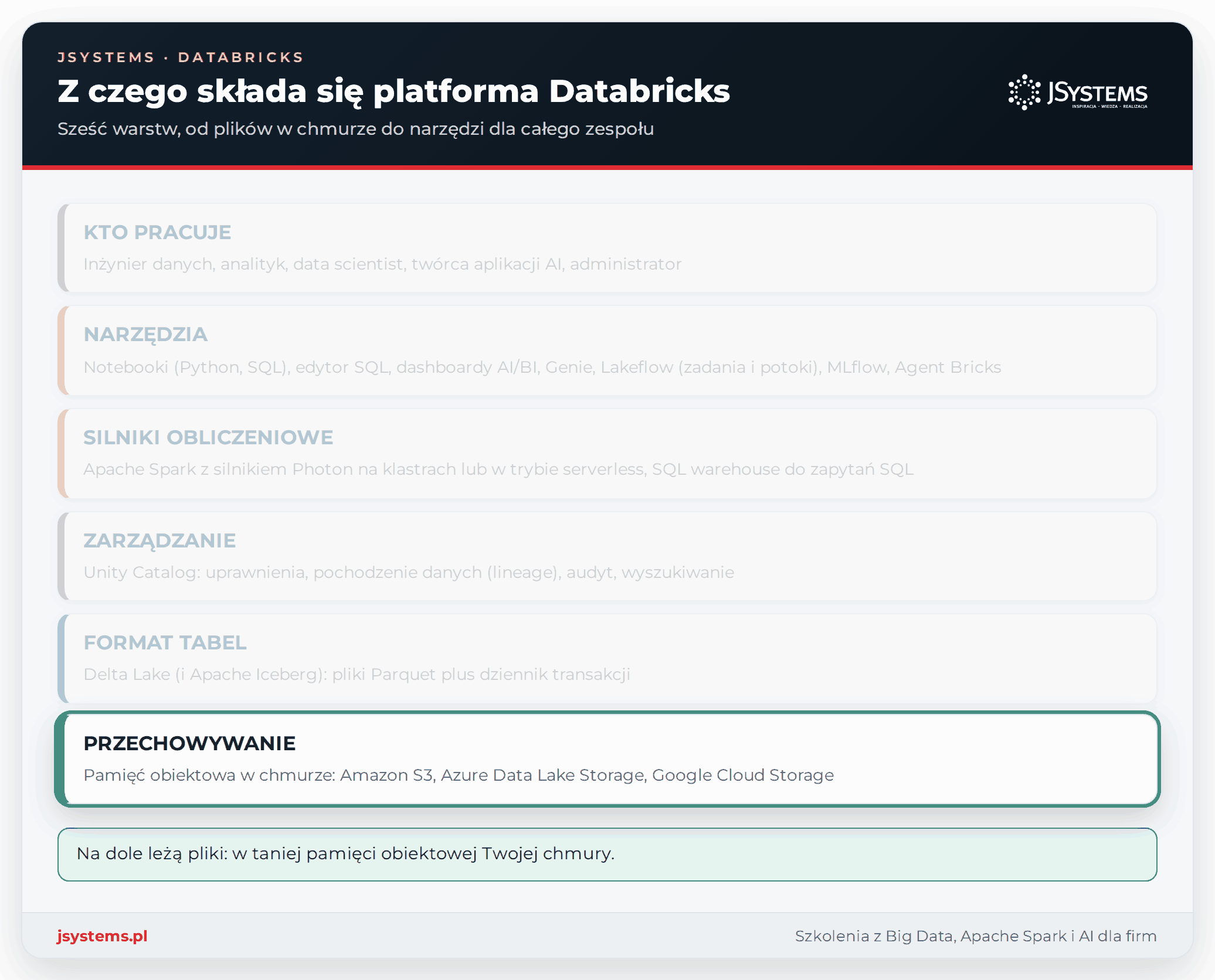This screenshot has height=980, width=1215.
Task: Click the JSystems logo in header
Action: pyautogui.click(x=1078, y=92)
